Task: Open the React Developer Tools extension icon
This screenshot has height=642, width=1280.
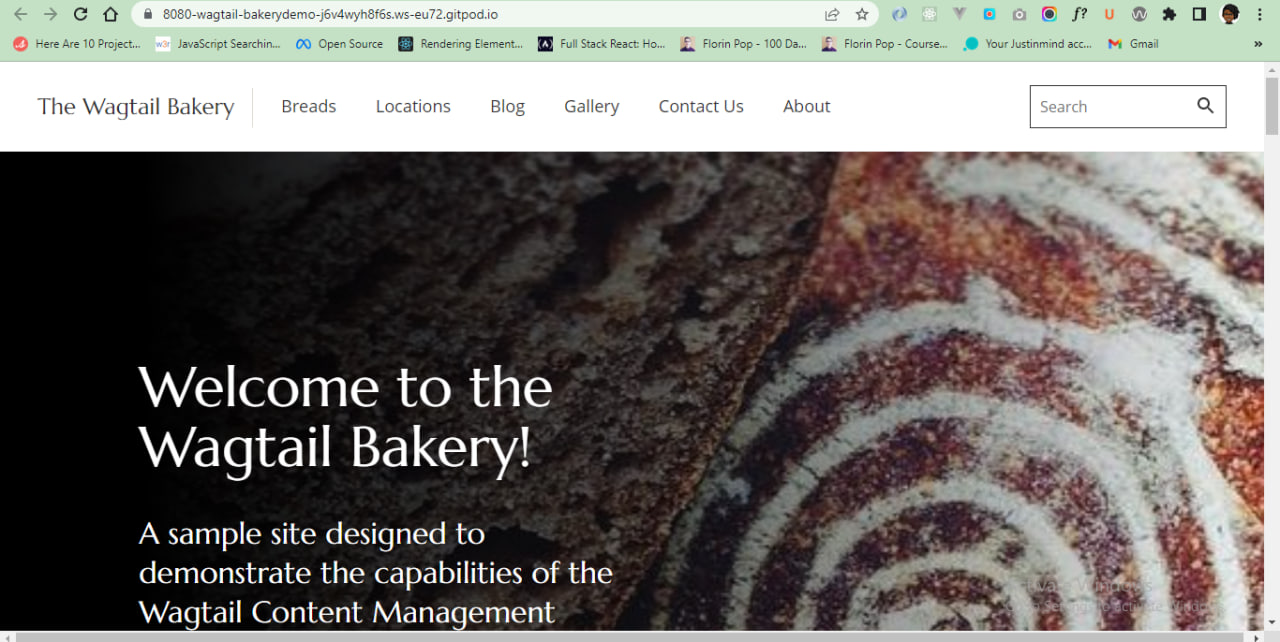Action: (930, 15)
